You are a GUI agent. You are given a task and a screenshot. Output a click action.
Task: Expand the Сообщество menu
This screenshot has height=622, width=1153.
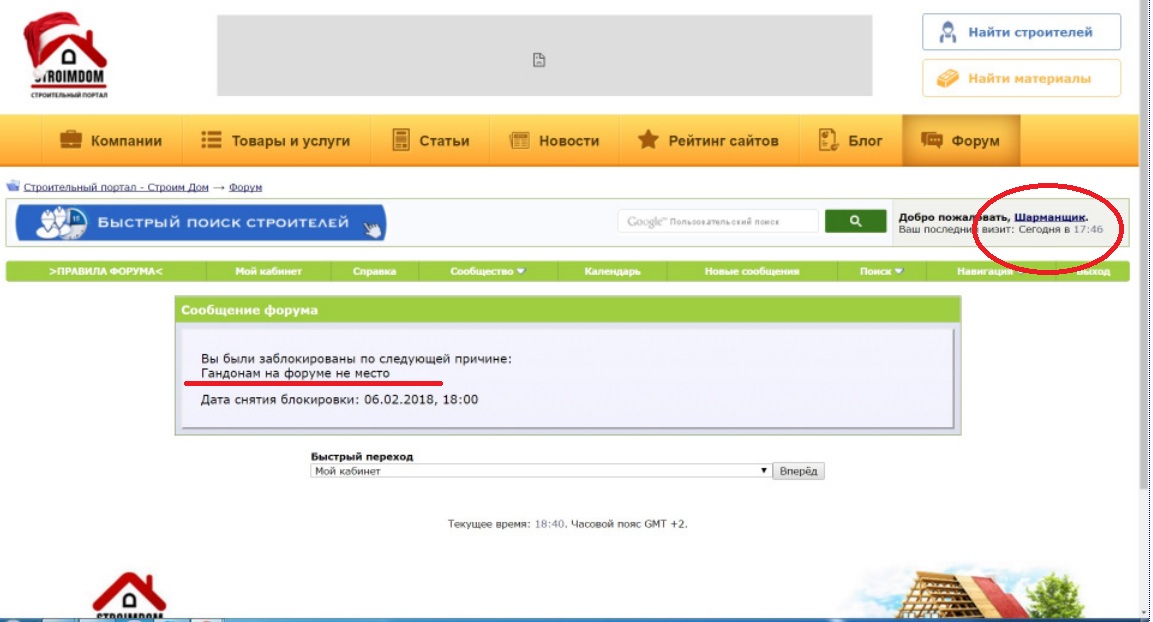click(x=488, y=271)
